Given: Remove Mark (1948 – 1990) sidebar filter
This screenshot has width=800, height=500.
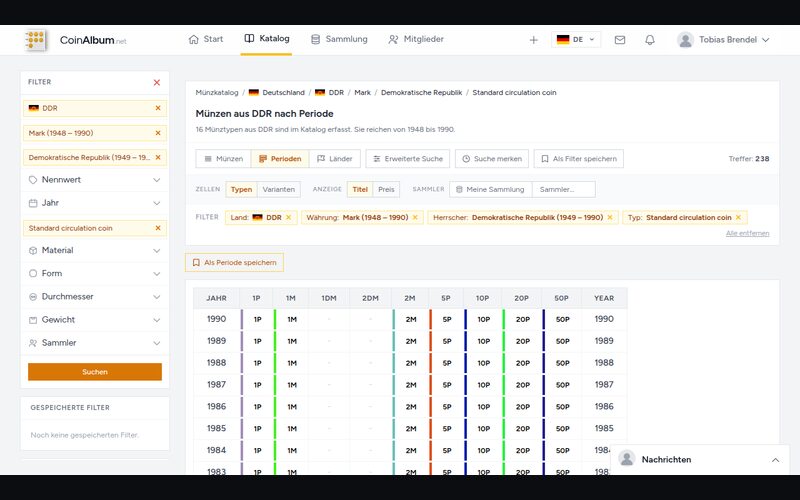Looking at the screenshot, I should pyautogui.click(x=158, y=133).
